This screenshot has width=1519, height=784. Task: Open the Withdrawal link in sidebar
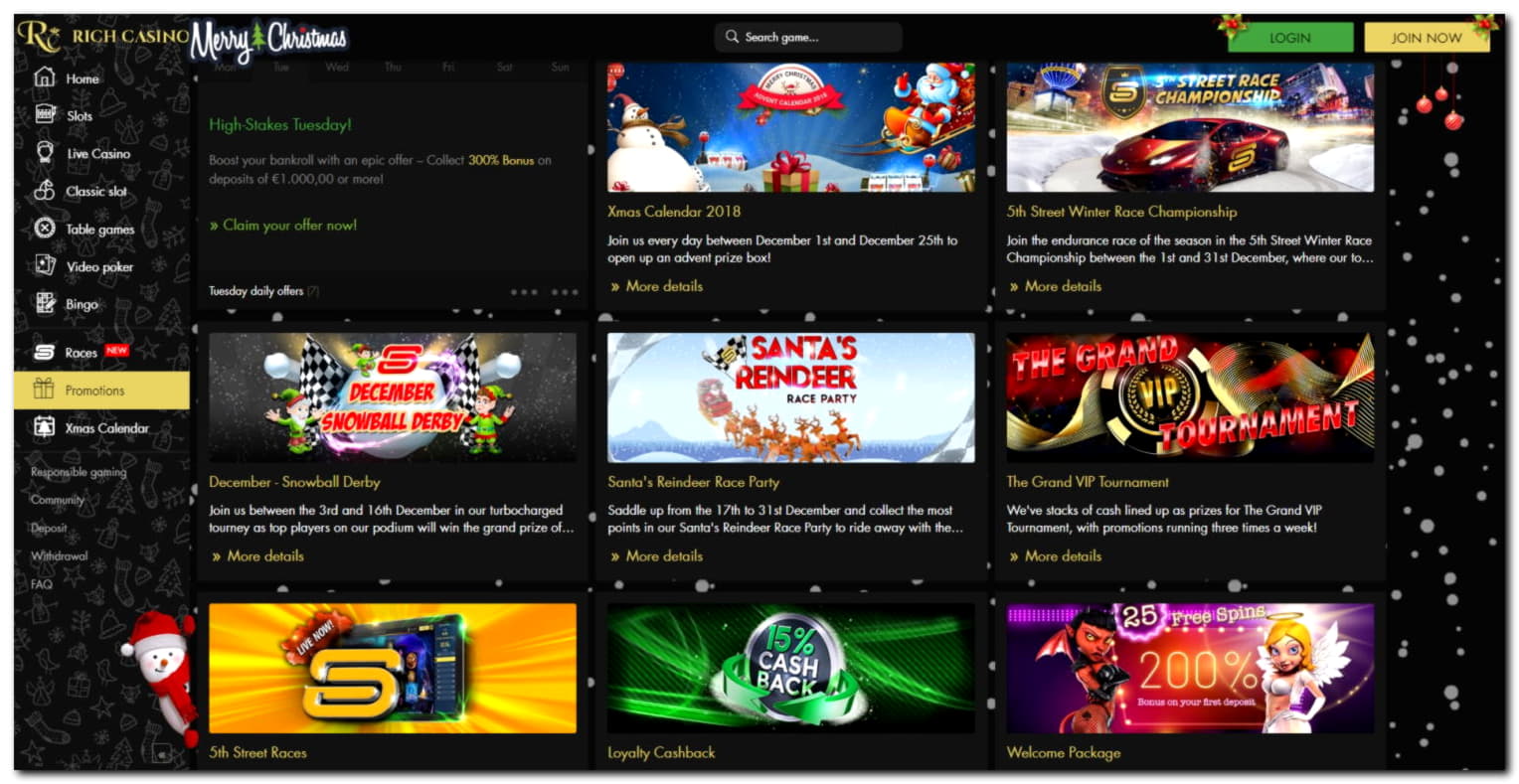60,556
